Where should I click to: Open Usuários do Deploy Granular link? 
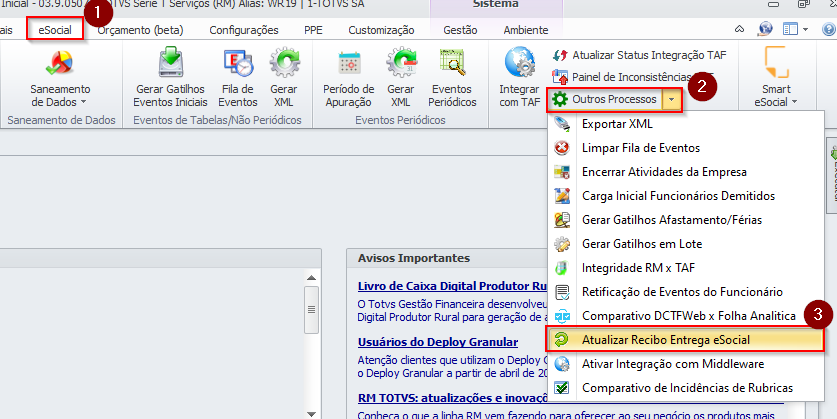[438, 342]
